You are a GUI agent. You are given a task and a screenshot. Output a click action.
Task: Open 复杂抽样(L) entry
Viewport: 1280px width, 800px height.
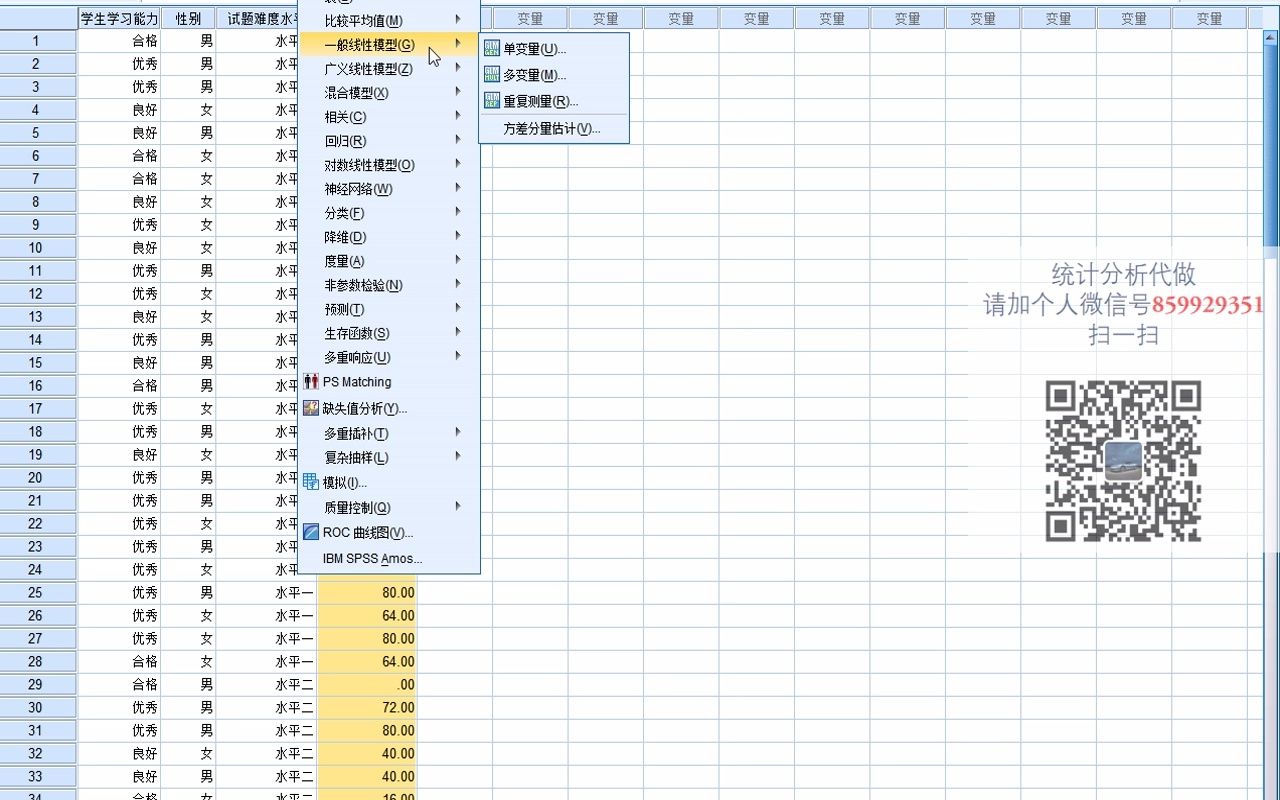tap(389, 457)
